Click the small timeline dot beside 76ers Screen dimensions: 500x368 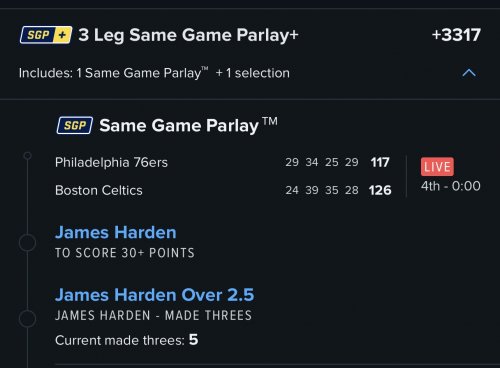pyautogui.click(x=27, y=156)
